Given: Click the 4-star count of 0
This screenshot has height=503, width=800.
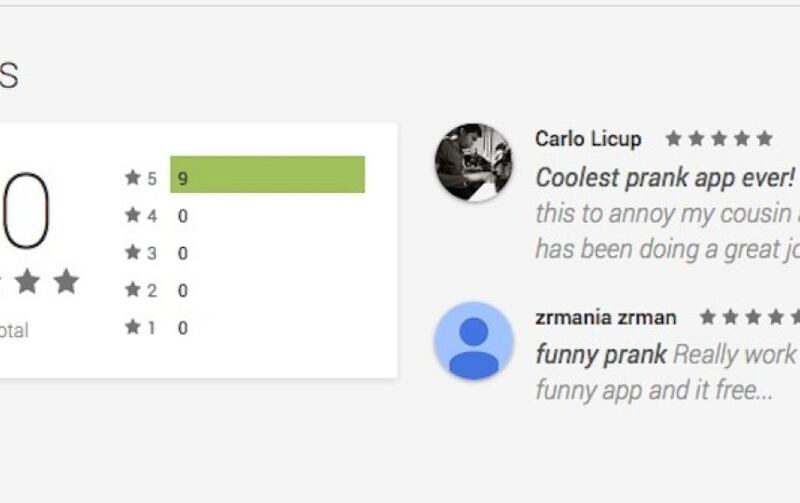Looking at the screenshot, I should click(x=183, y=216).
